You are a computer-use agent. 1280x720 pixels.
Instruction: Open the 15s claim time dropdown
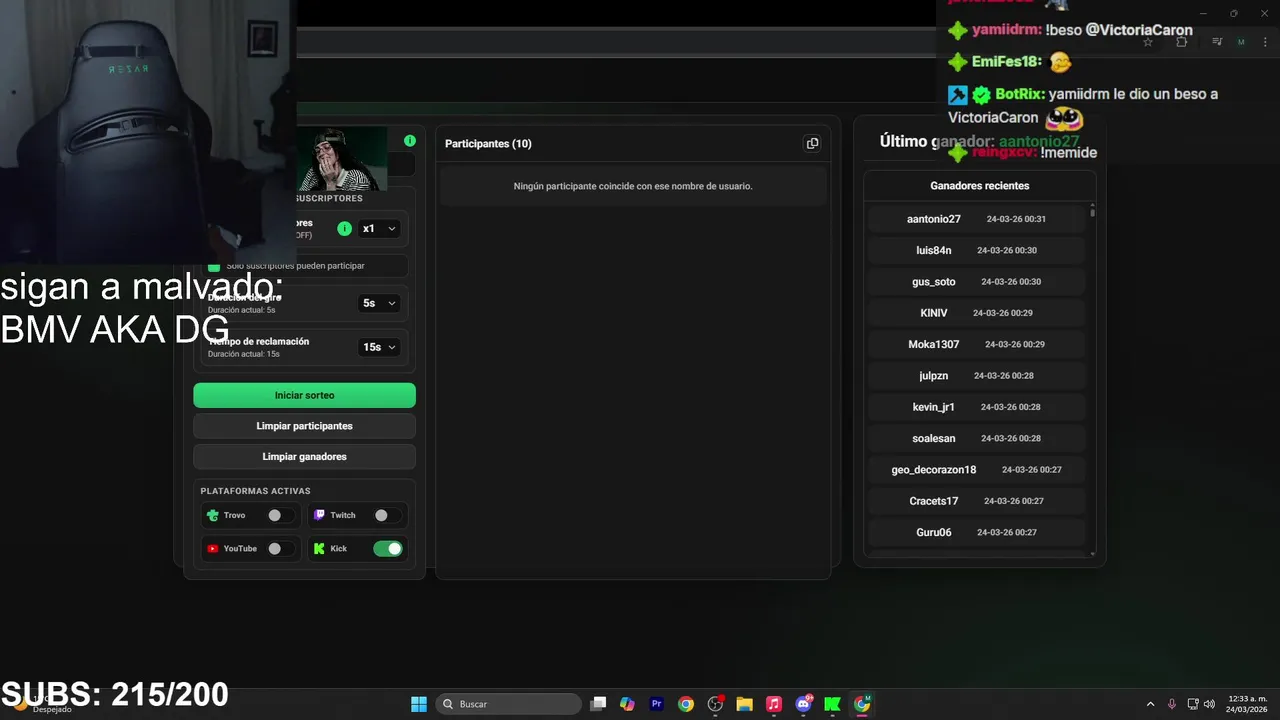click(x=379, y=347)
